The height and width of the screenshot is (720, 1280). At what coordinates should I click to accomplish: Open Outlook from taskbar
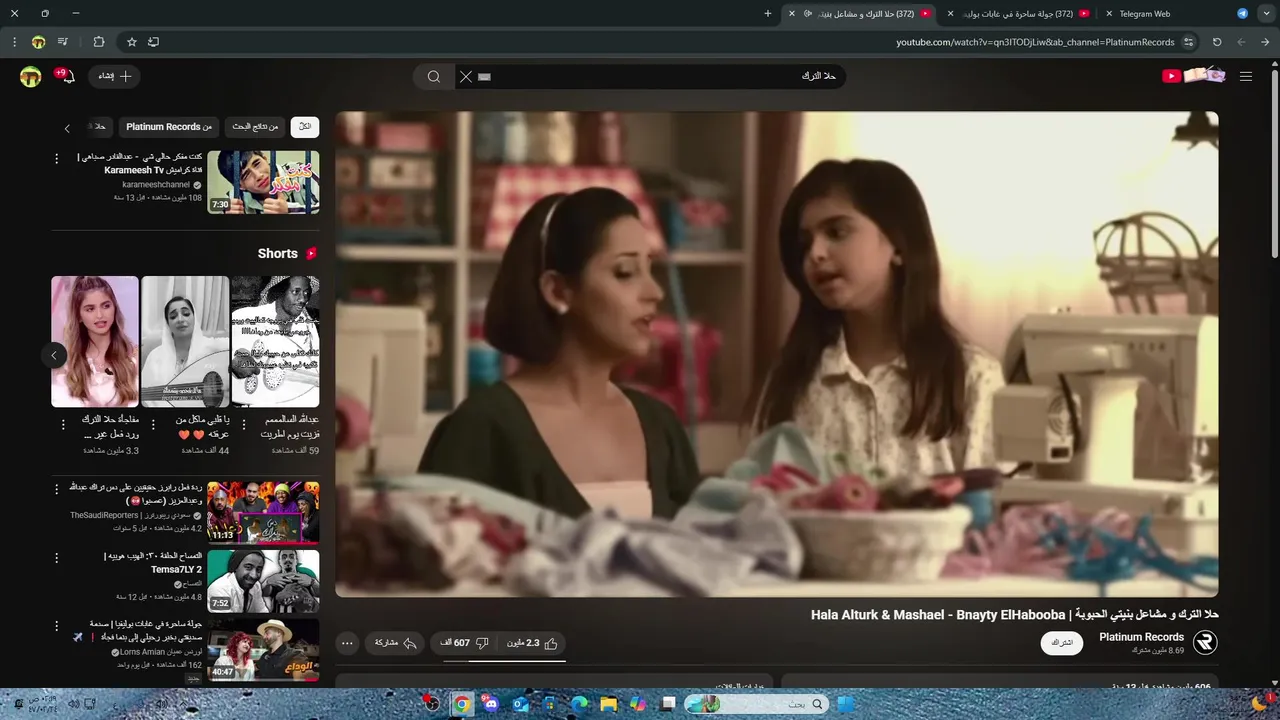click(520, 704)
